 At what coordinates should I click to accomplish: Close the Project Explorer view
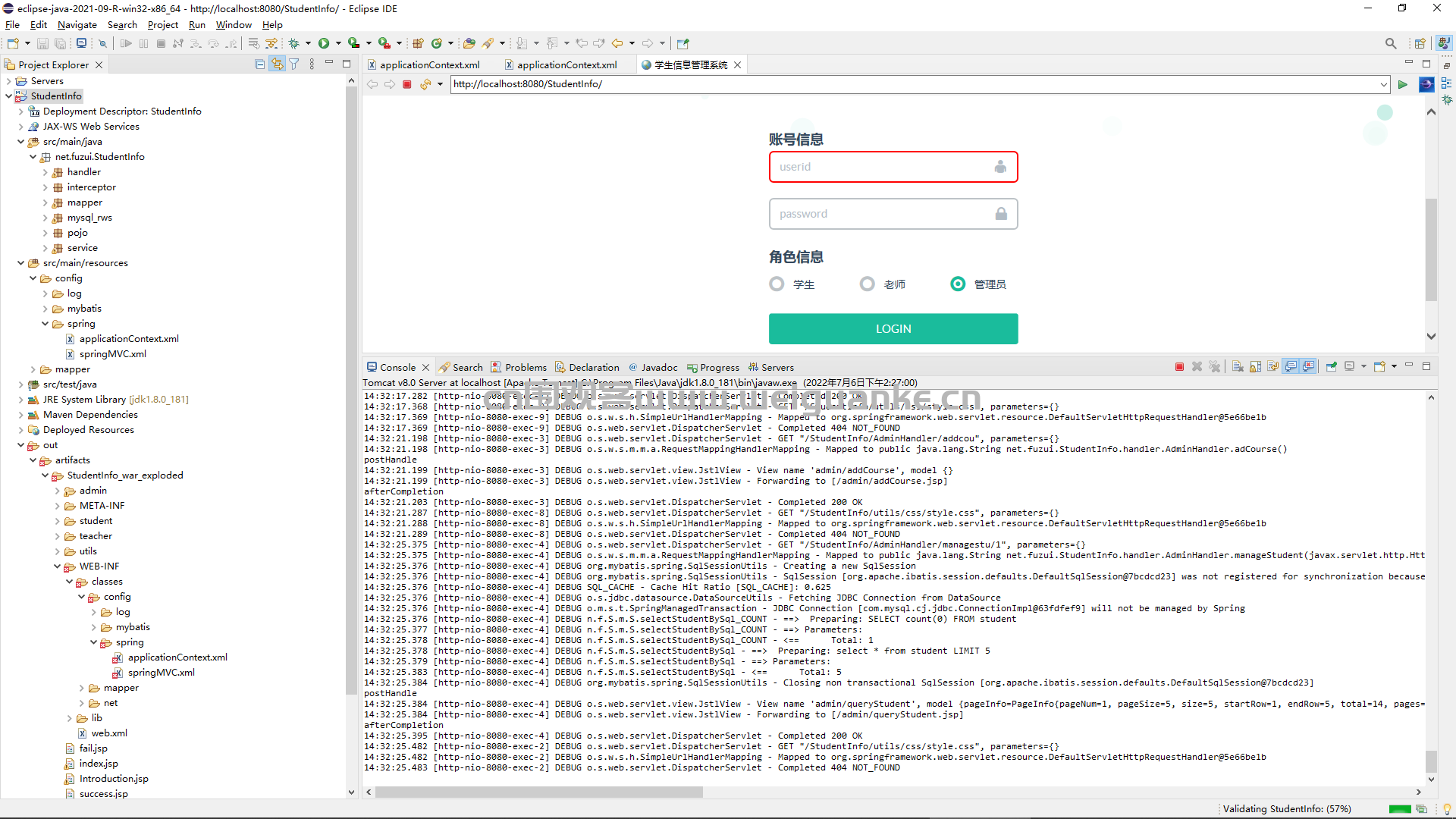[99, 65]
